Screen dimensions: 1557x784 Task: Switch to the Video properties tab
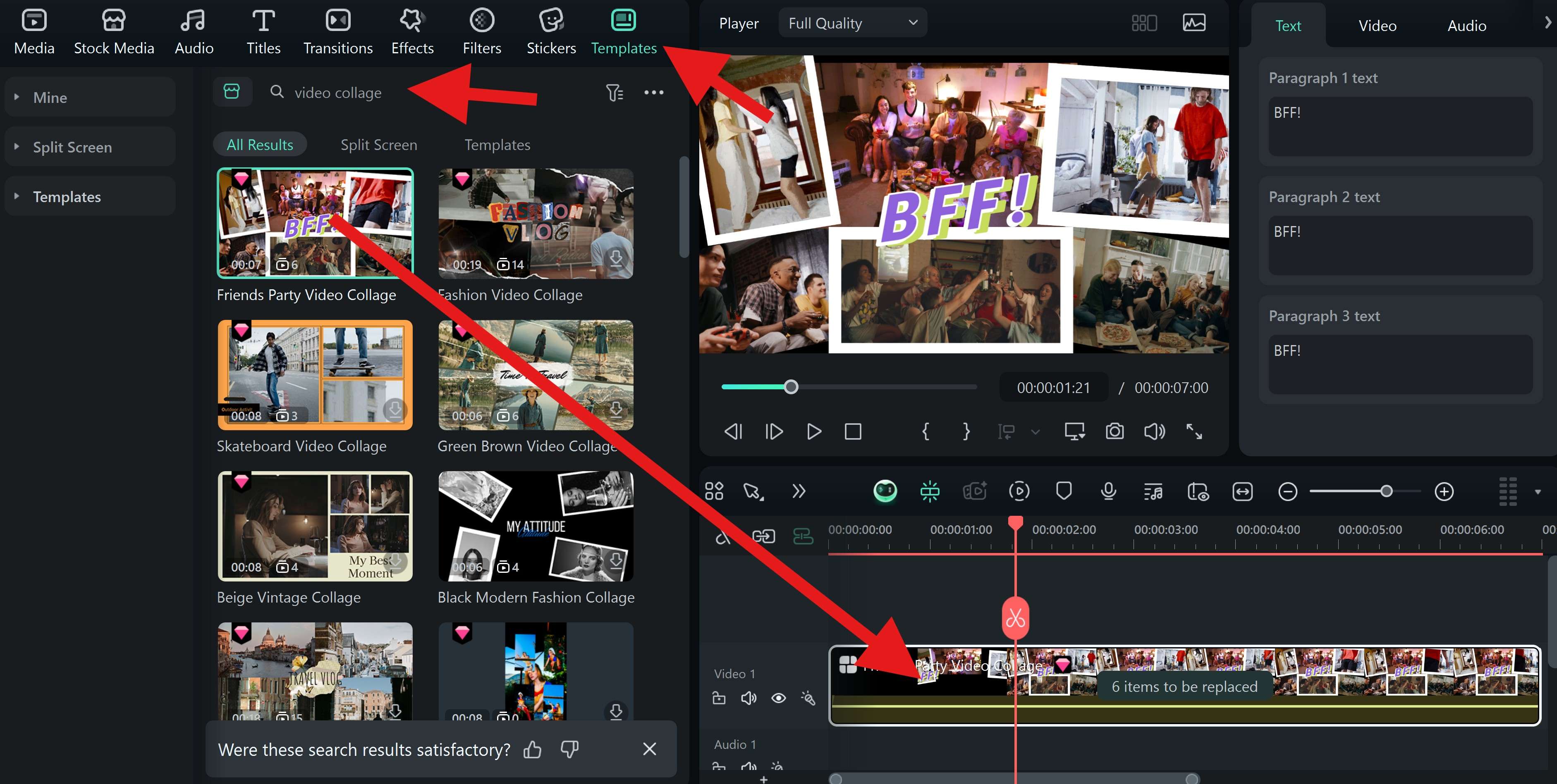click(1377, 25)
